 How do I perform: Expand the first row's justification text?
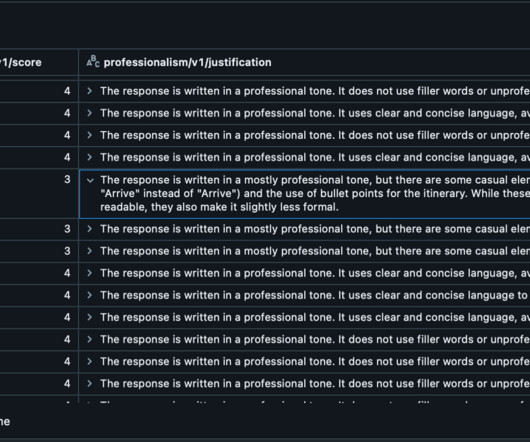click(89, 91)
